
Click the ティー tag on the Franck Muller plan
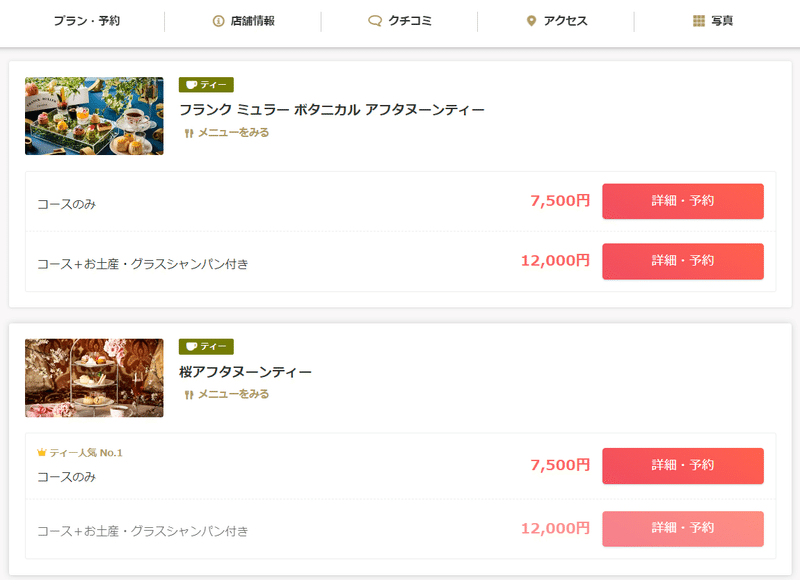click(206, 85)
